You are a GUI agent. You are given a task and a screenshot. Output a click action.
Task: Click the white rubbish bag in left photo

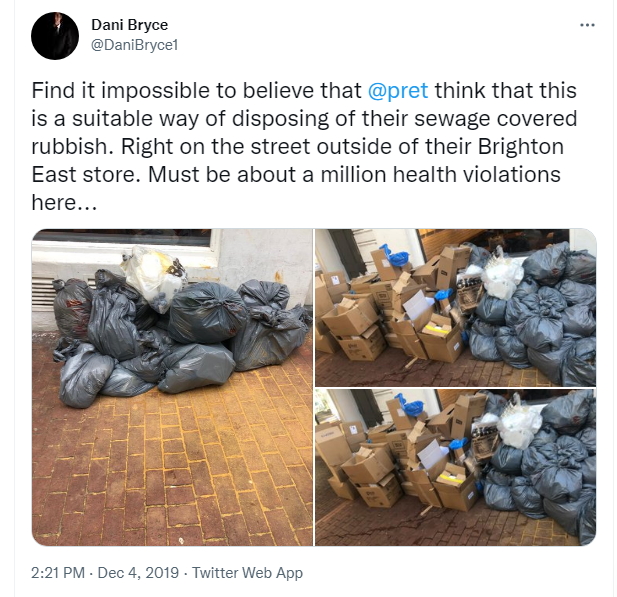coord(154,277)
